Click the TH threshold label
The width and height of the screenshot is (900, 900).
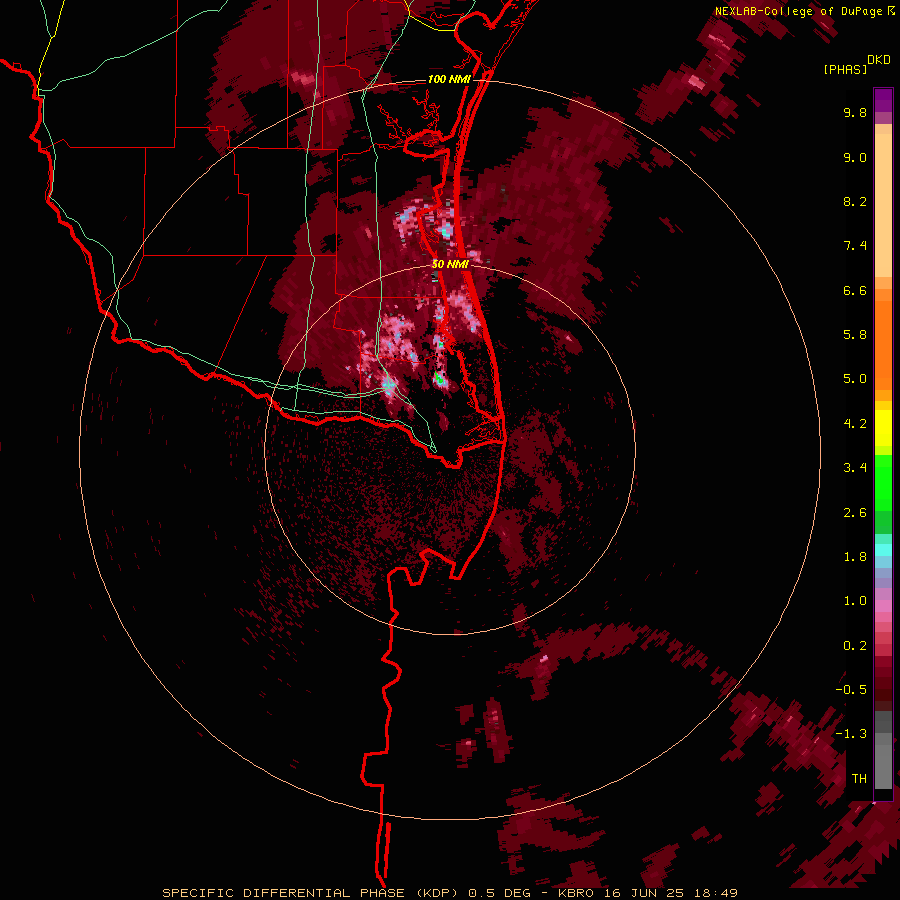tap(859, 779)
